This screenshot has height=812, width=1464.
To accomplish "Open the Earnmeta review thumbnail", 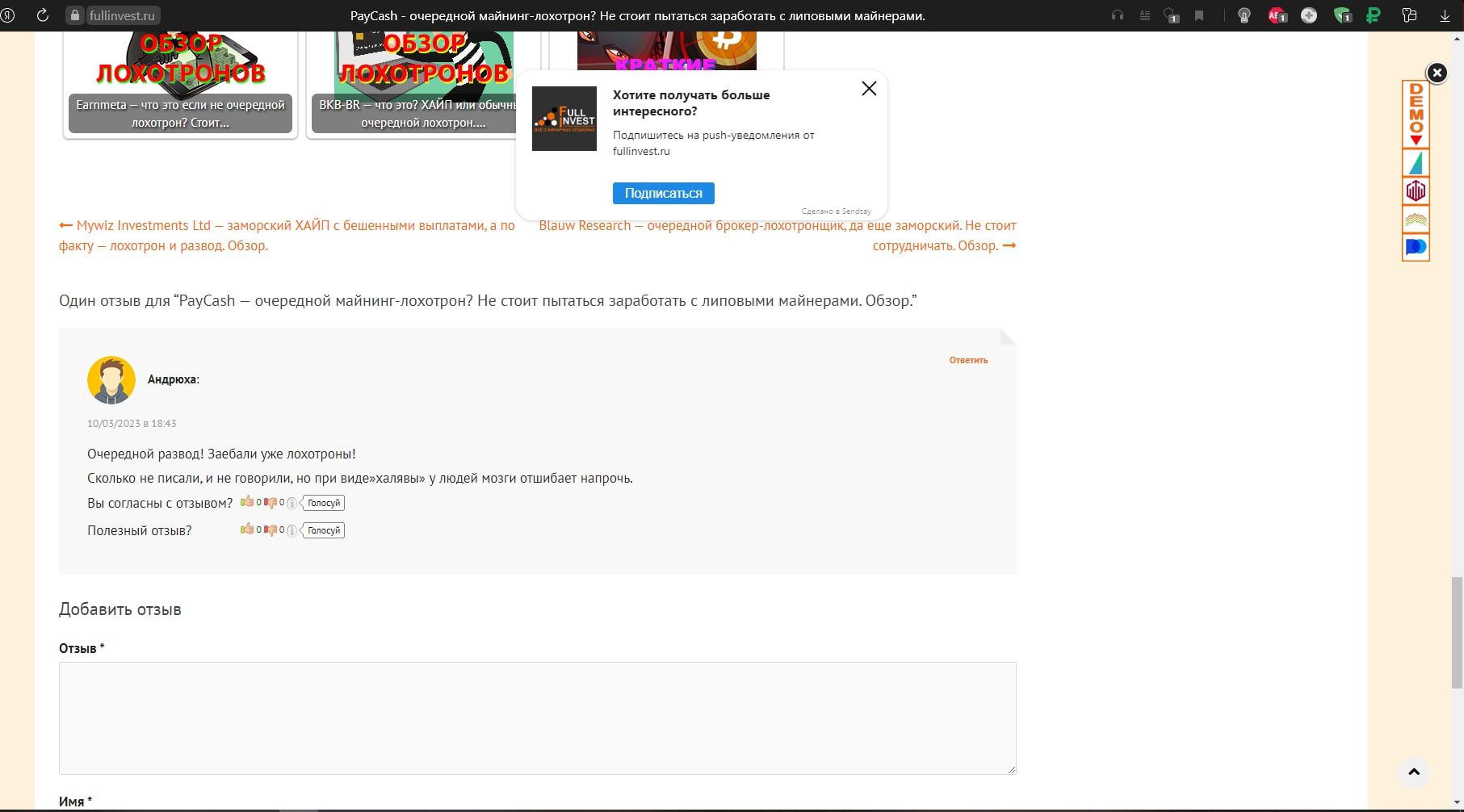I will [x=180, y=84].
